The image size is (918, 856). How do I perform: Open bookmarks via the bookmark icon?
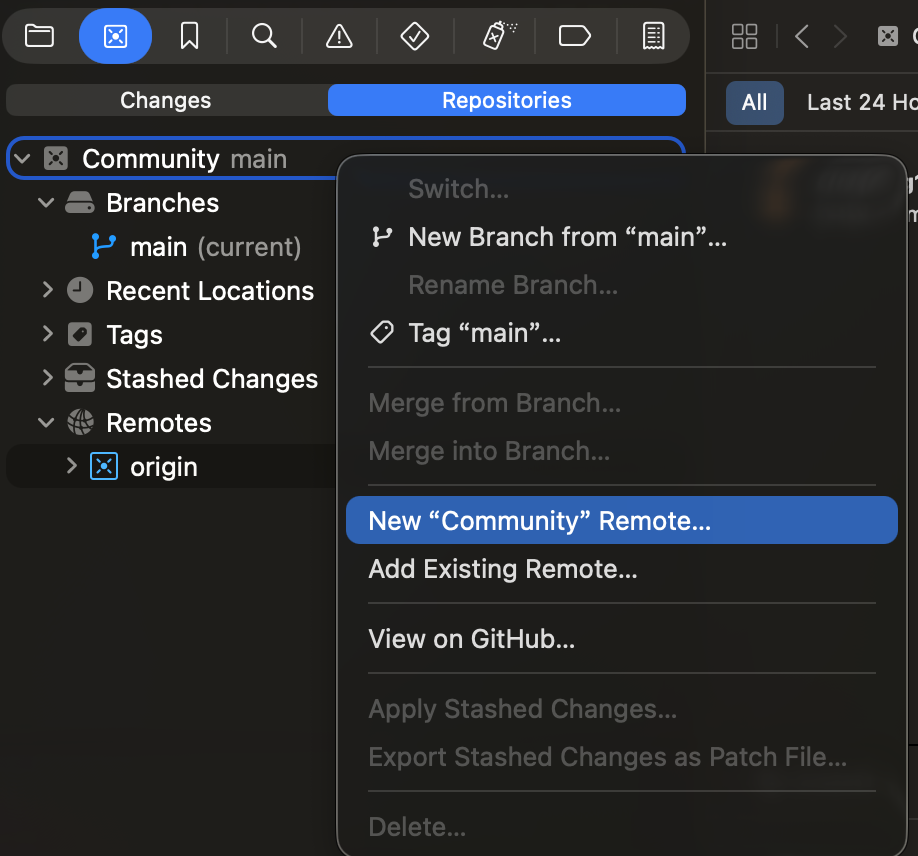[190, 36]
